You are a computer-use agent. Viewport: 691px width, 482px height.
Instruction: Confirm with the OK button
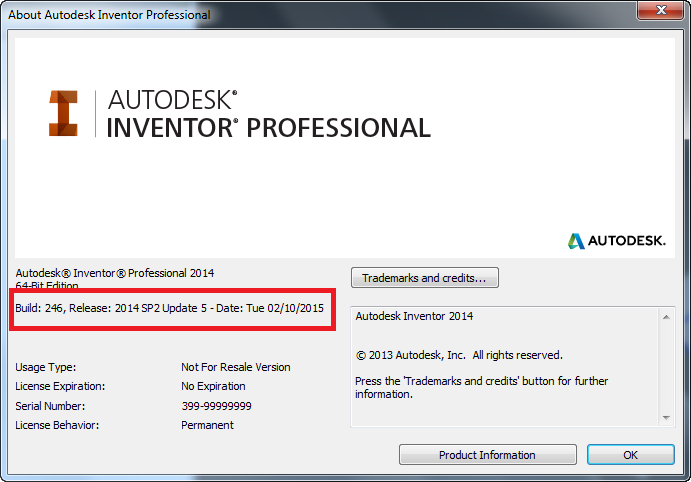[630, 455]
